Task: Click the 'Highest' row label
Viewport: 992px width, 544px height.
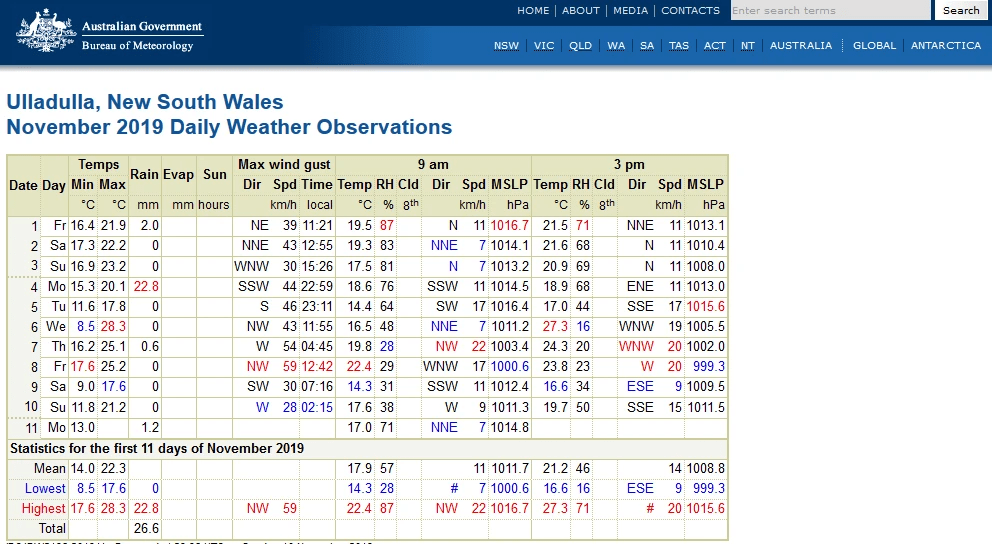Action: coord(43,509)
